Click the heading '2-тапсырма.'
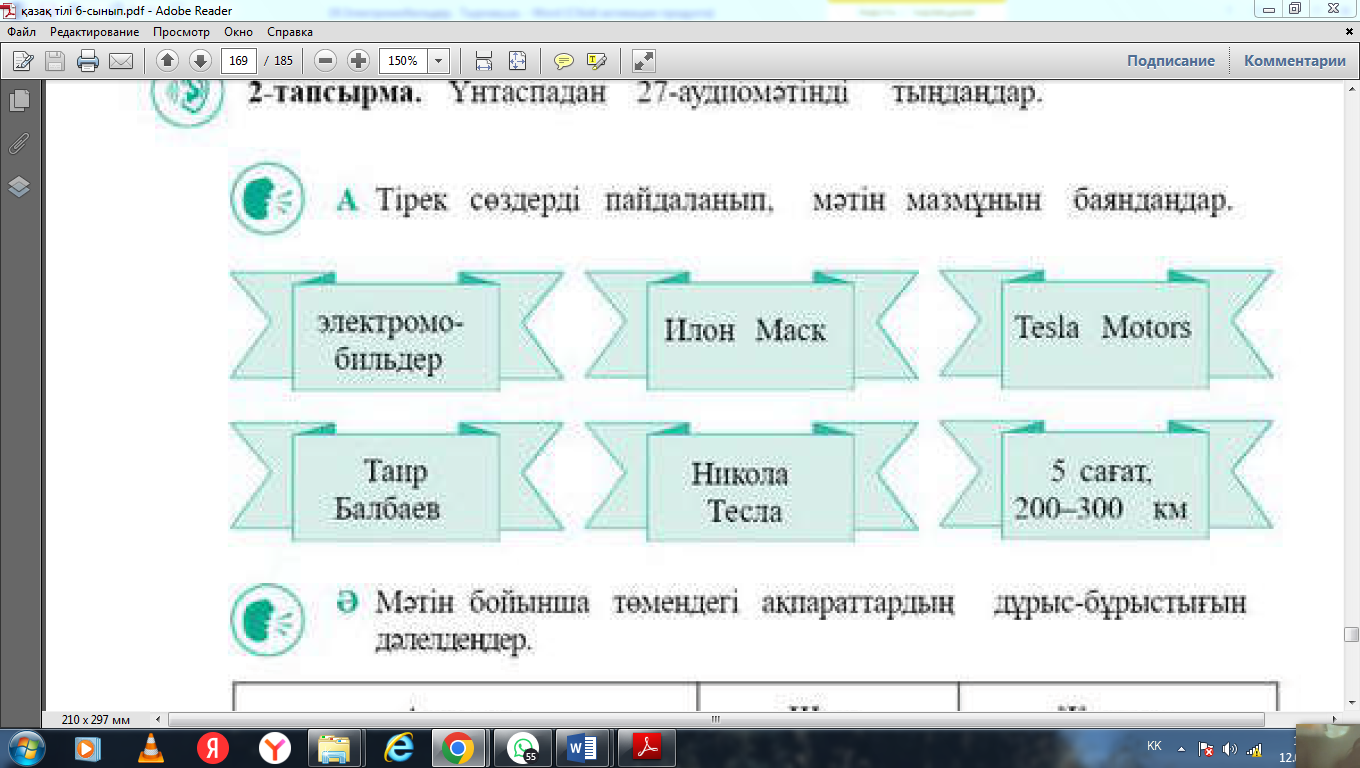The image size is (1360, 768). click(x=335, y=96)
